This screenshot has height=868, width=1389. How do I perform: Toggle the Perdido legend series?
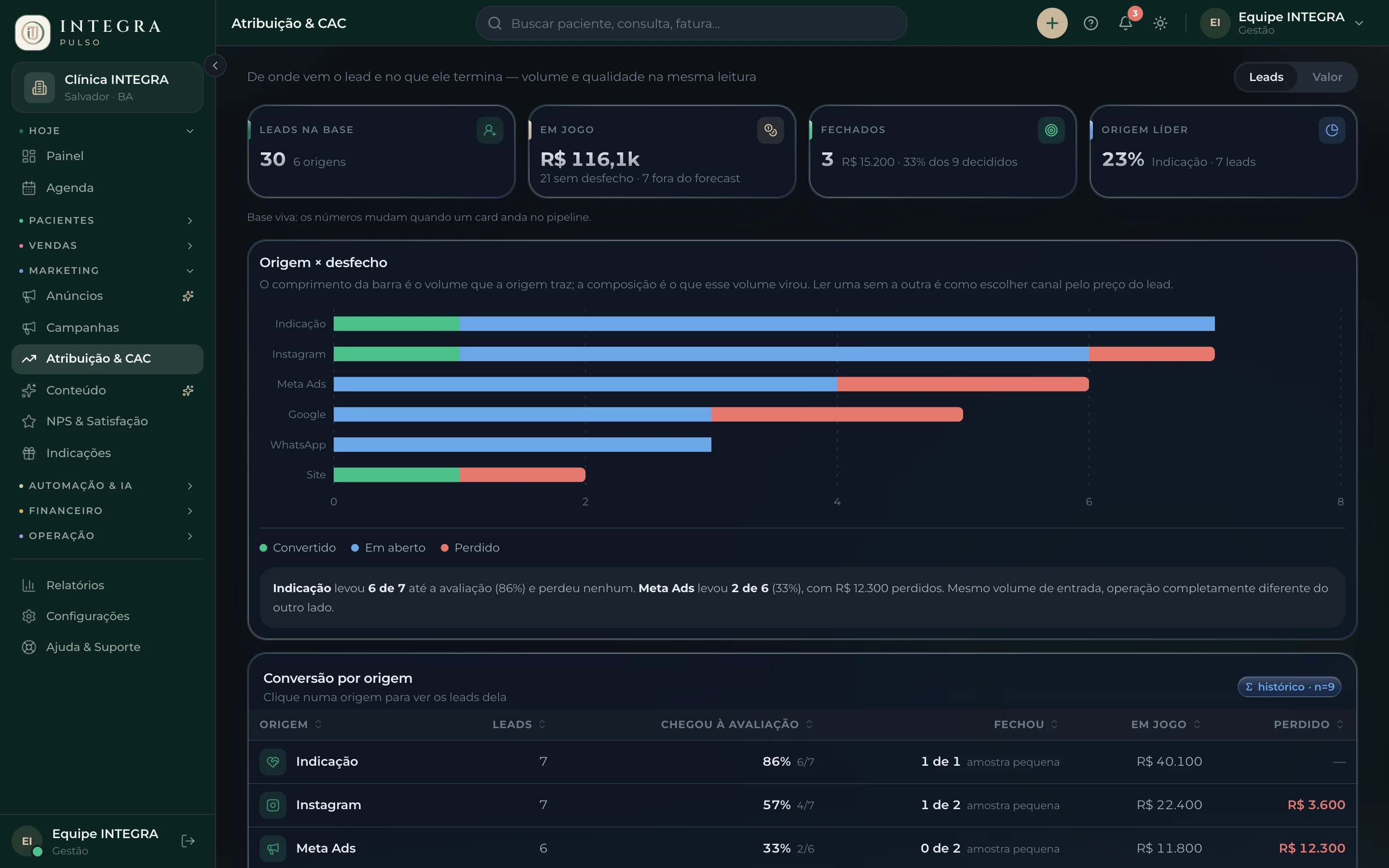470,548
